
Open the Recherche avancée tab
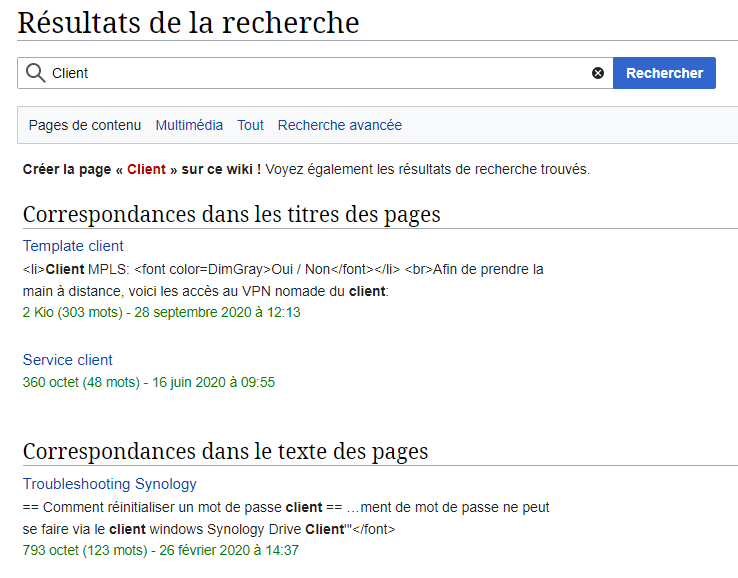[340, 125]
